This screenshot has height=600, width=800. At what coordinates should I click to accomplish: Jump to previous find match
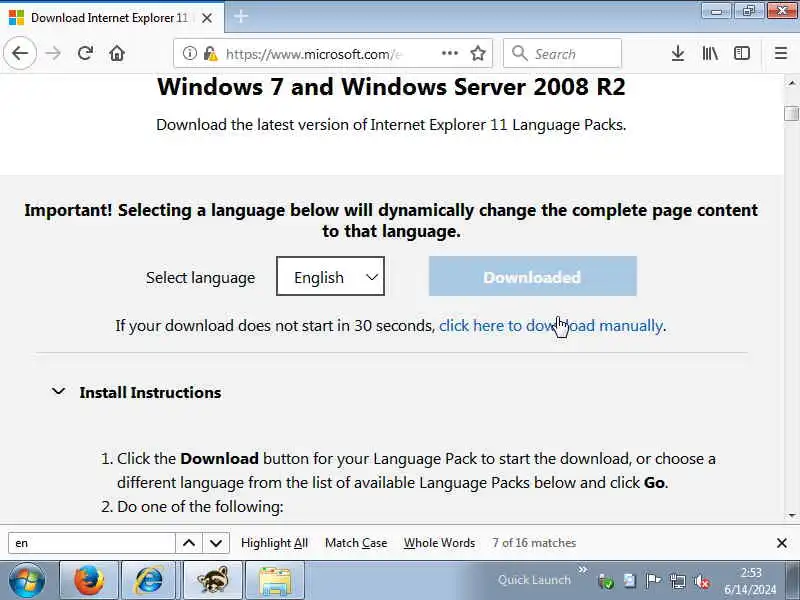[189, 543]
